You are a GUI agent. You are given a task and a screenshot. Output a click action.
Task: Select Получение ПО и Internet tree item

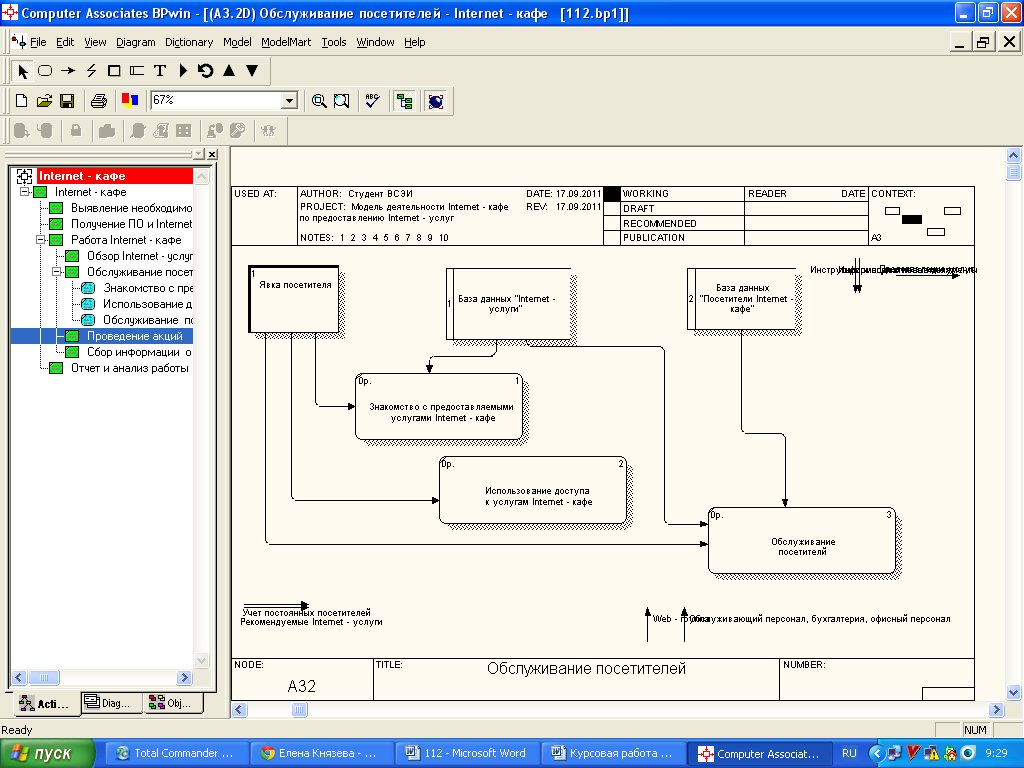coord(131,224)
